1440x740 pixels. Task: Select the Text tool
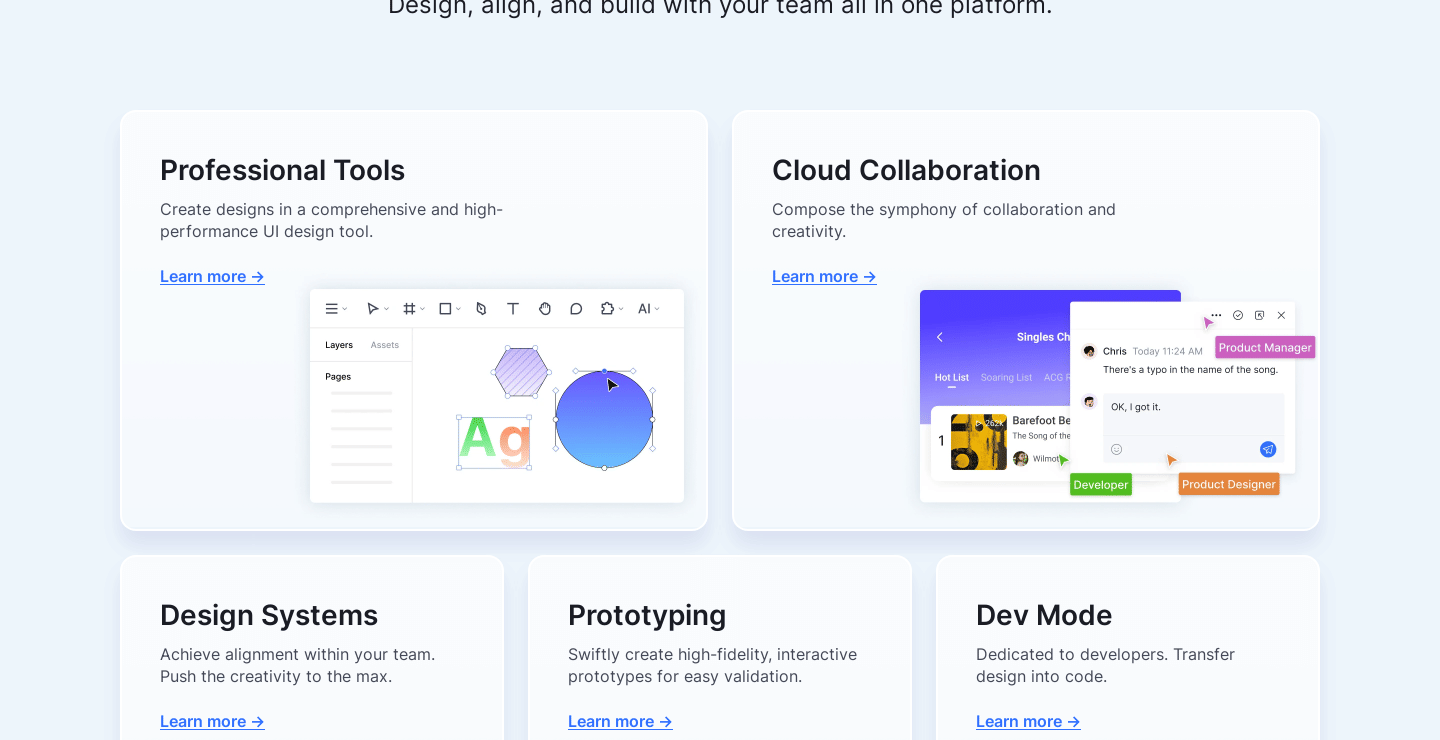pyautogui.click(x=513, y=308)
